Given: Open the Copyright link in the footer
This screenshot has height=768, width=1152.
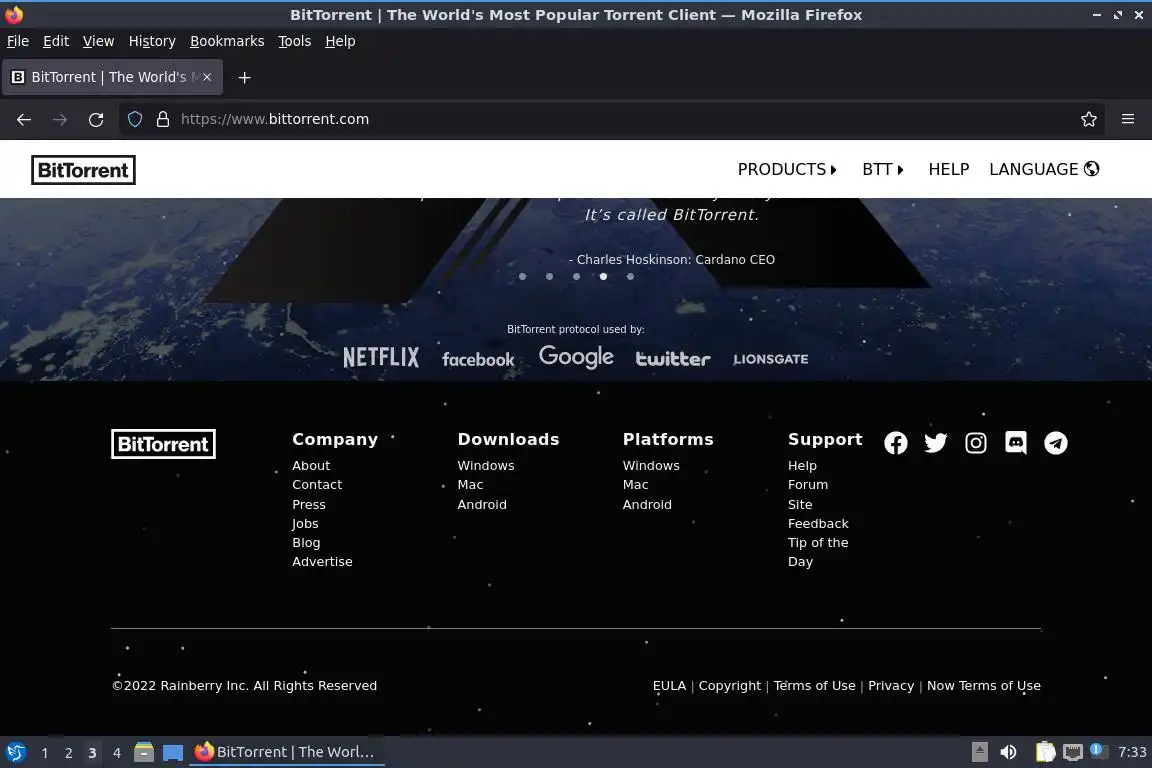Looking at the screenshot, I should coord(730,686).
